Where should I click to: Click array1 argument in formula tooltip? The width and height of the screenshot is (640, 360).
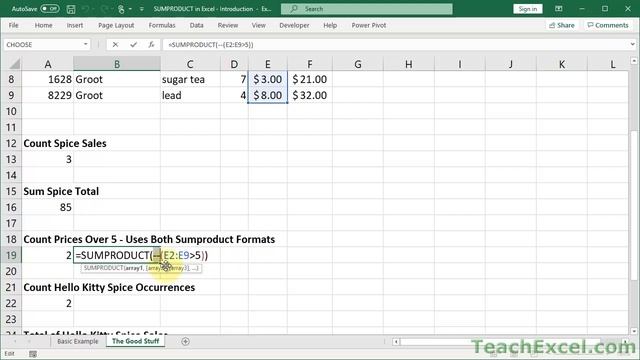pyautogui.click(x=133, y=268)
